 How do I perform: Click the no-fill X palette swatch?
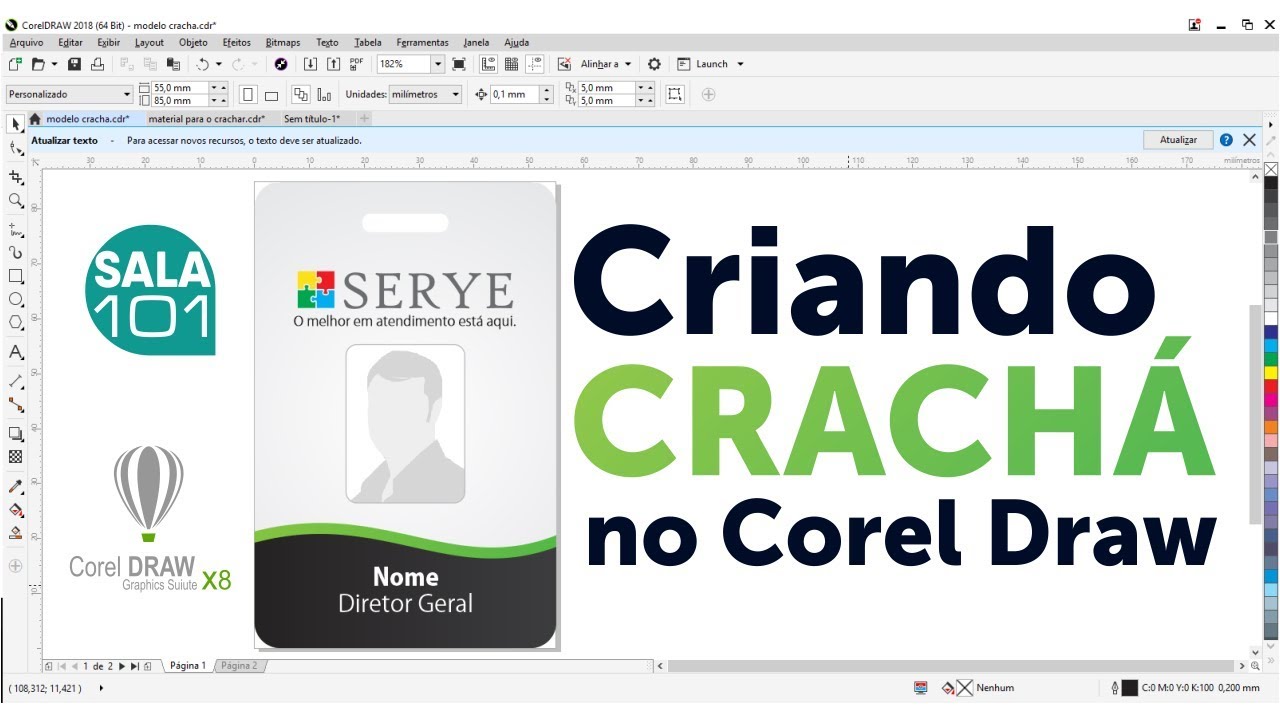[1271, 169]
